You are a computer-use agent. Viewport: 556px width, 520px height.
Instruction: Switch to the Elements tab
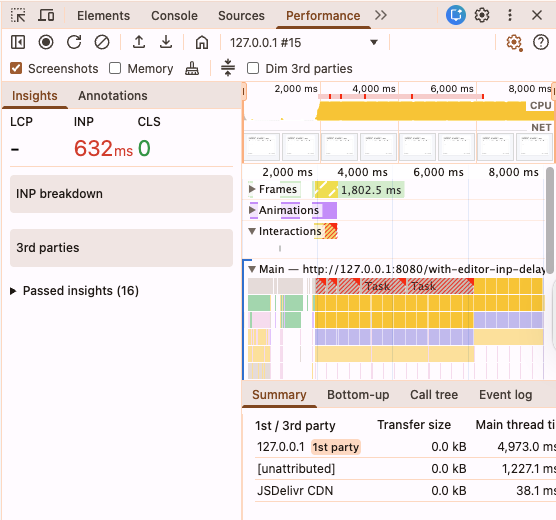click(x=104, y=16)
